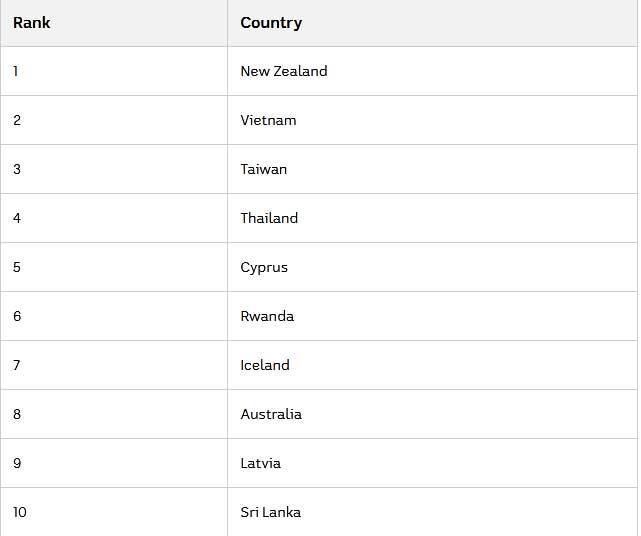This screenshot has width=641, height=536.
Task: Select the Australia entry
Action: coord(271,414)
